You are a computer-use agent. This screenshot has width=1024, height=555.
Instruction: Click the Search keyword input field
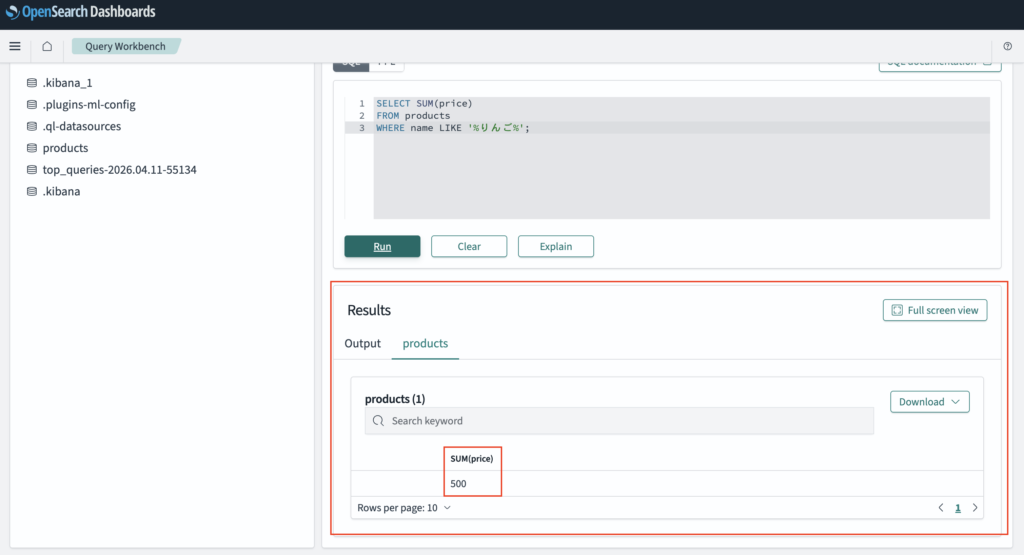[x=620, y=421]
